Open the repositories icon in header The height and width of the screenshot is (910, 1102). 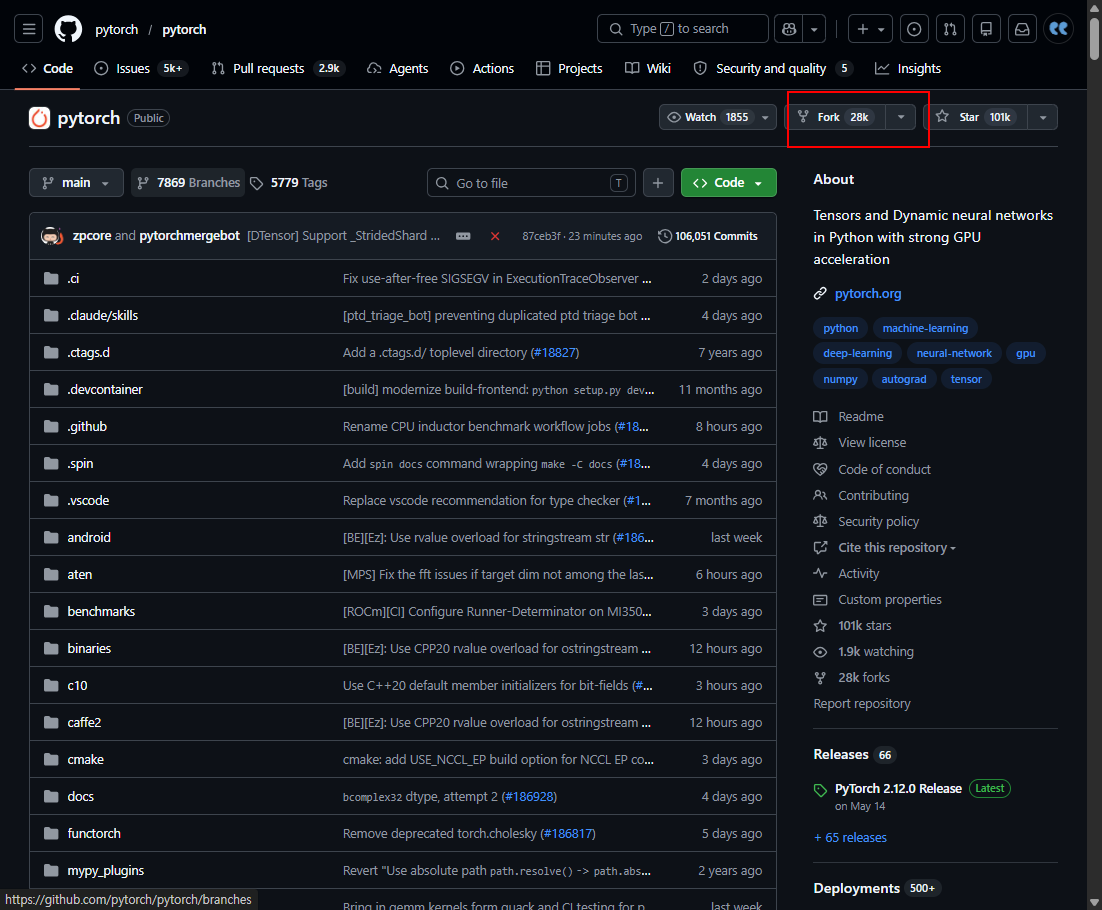[x=986, y=29]
